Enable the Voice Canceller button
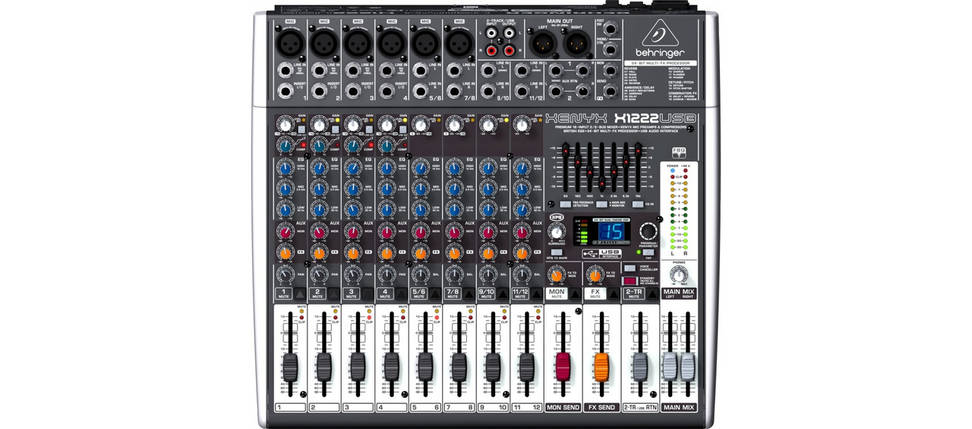972x429 pixels. (x=630, y=267)
